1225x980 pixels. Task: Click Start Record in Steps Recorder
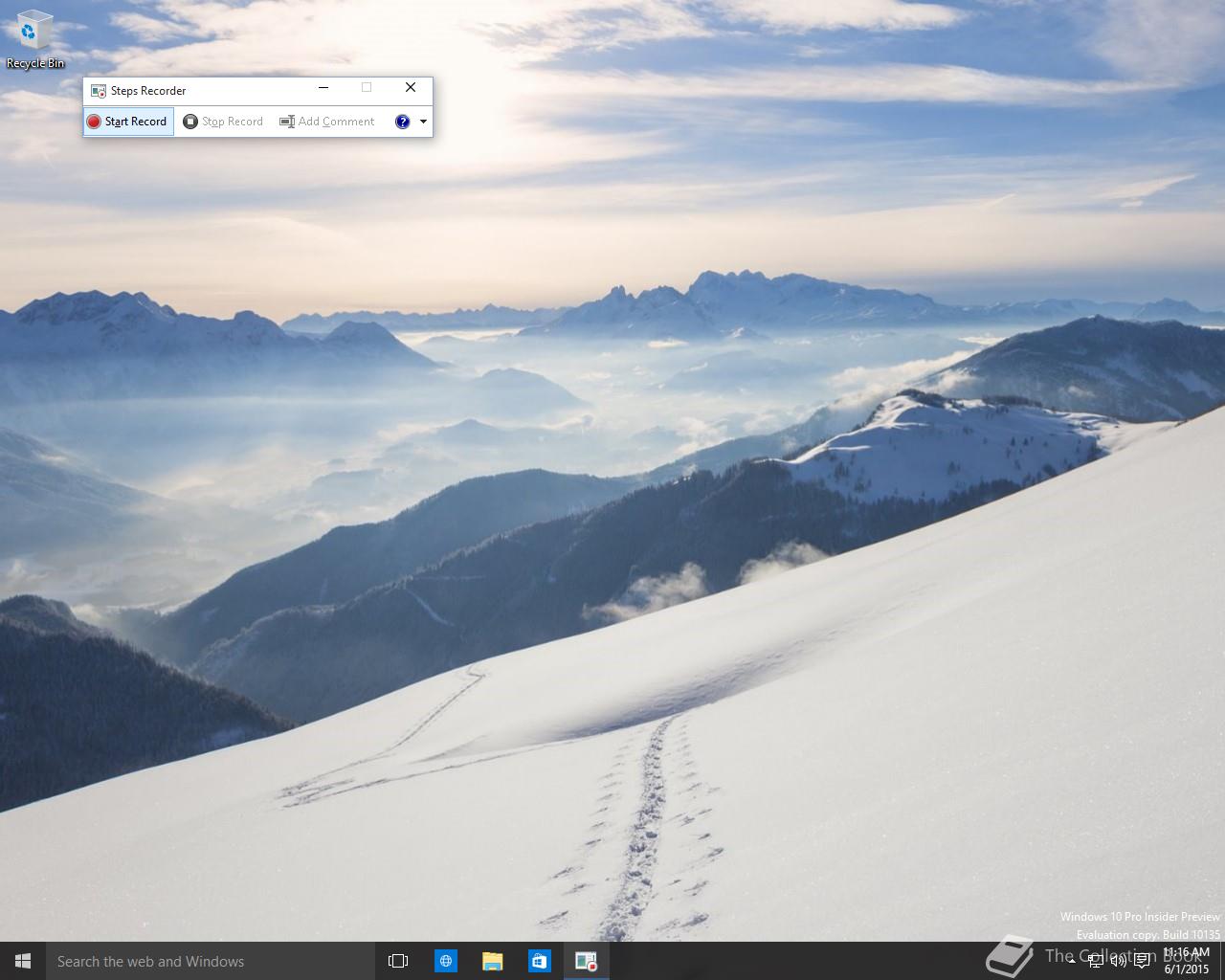tap(128, 122)
